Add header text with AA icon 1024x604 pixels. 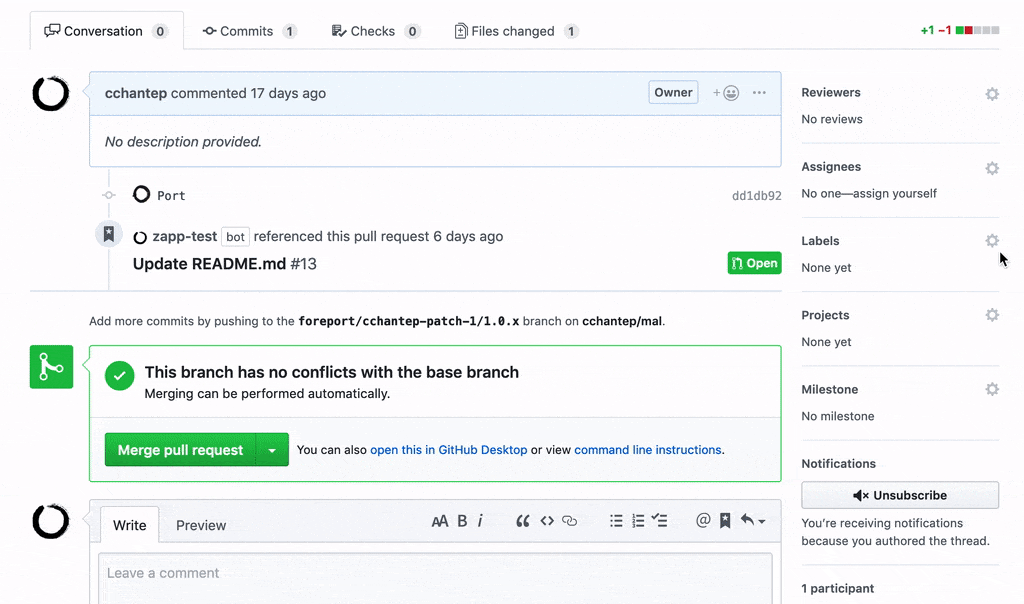440,521
